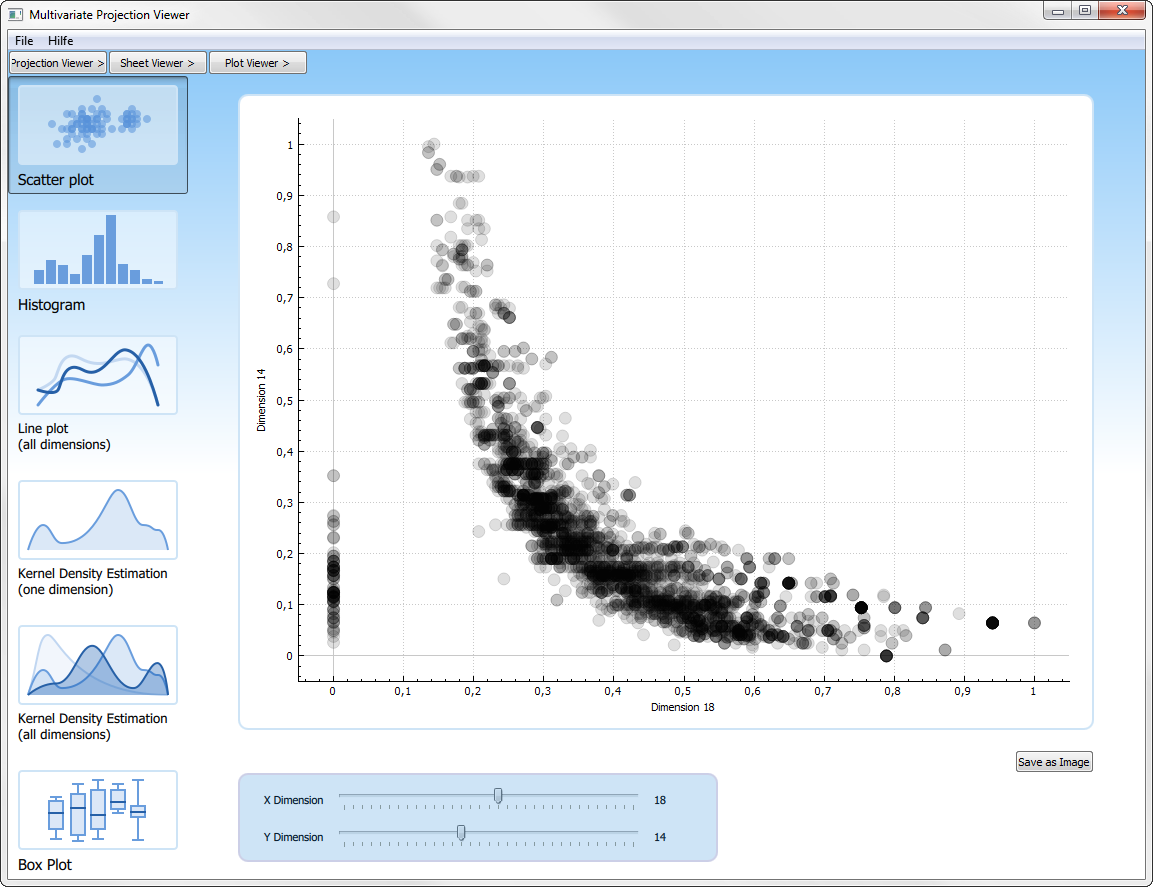1153x887 pixels.
Task: Minimize the Multivariate Projection Viewer window
Action: coord(1058,11)
